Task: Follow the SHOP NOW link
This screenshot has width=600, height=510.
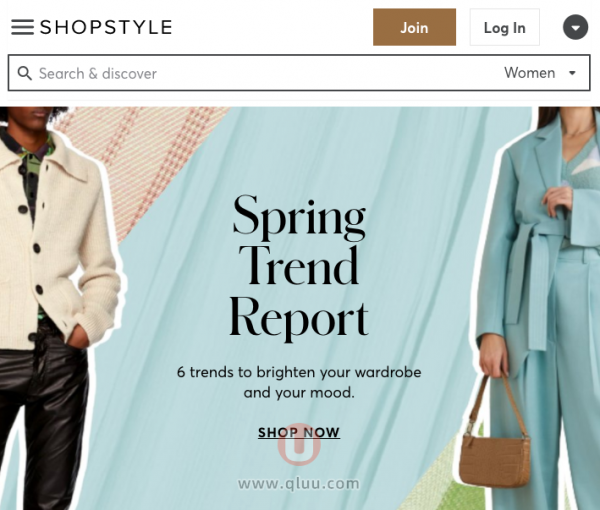Action: click(298, 433)
